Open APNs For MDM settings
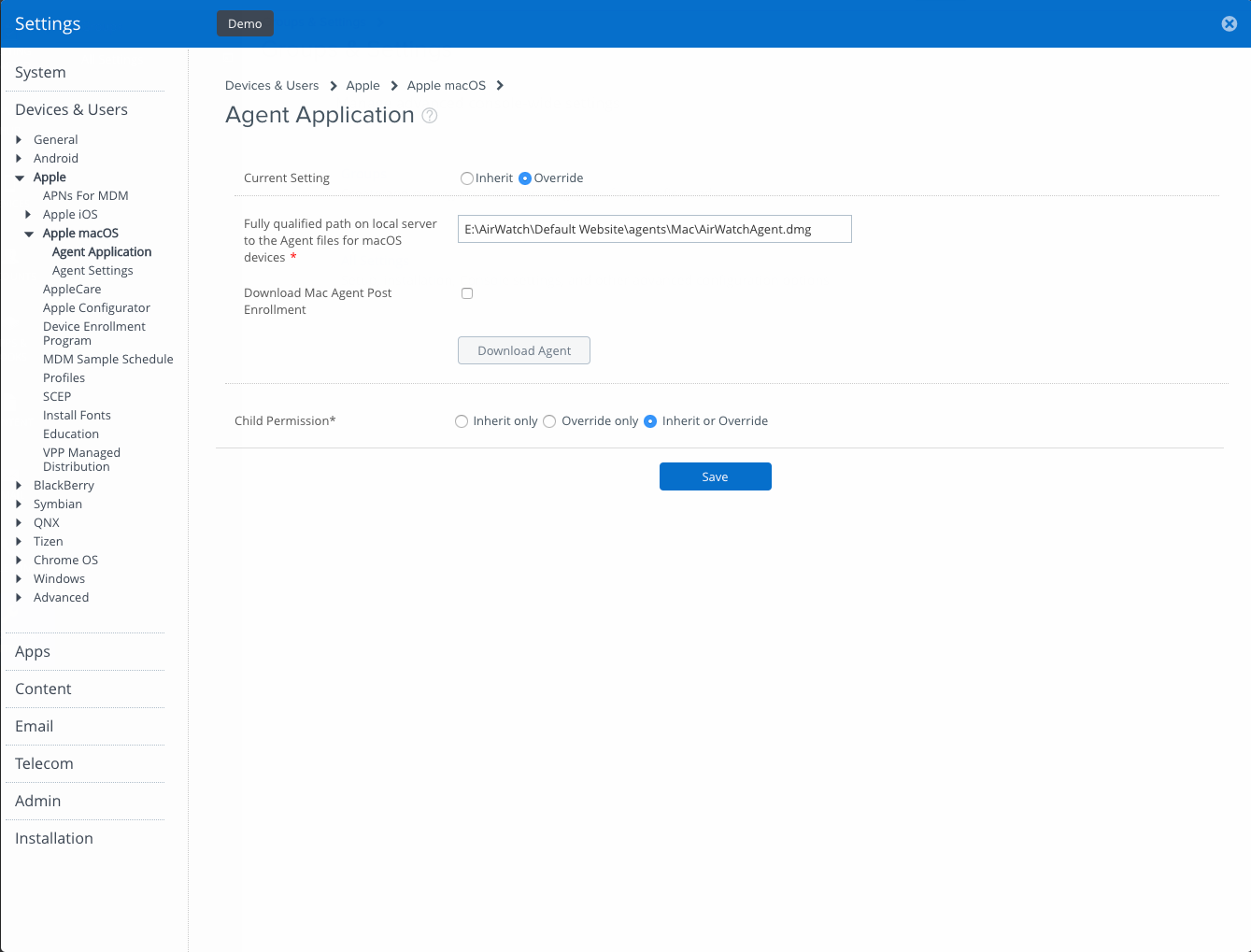The width and height of the screenshot is (1251, 952). 86,196
